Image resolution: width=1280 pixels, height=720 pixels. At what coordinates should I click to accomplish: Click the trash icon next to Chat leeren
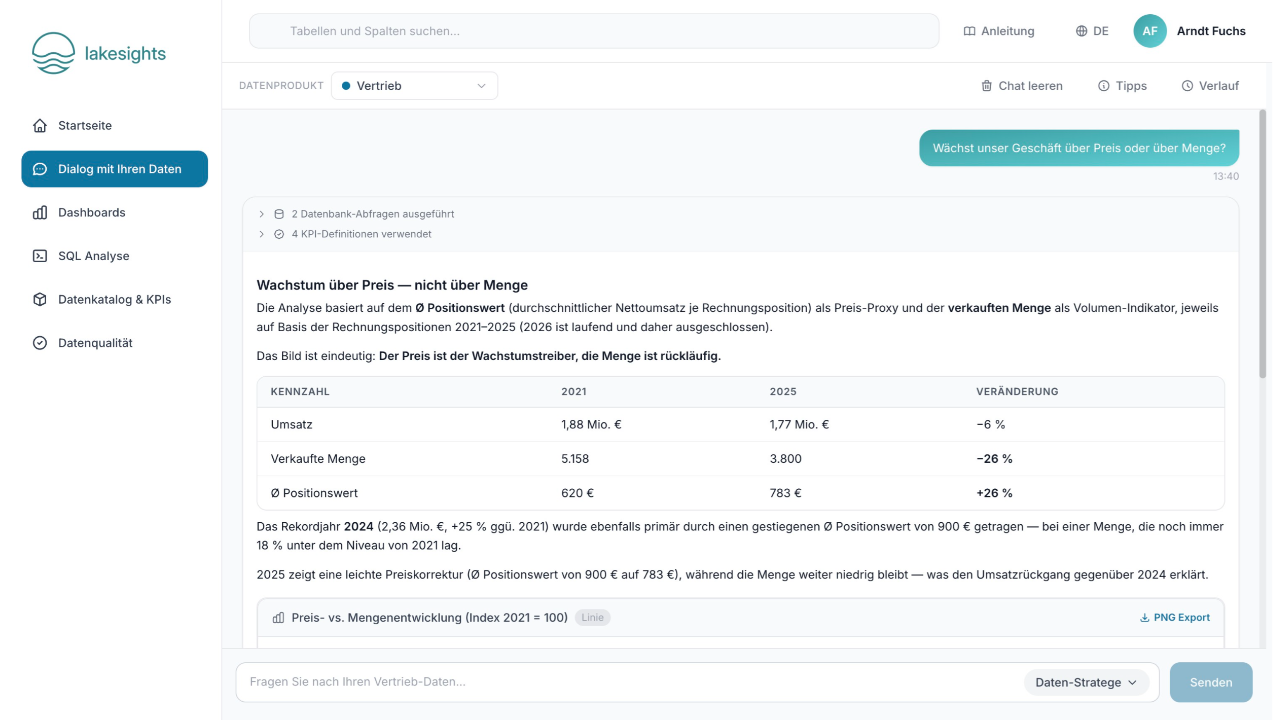click(x=987, y=86)
